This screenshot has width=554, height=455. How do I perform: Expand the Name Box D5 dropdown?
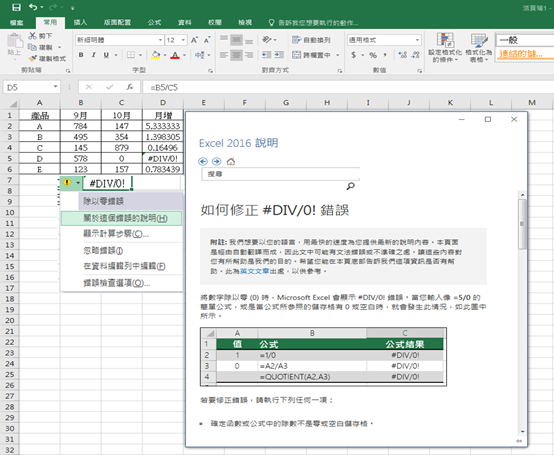[55, 87]
